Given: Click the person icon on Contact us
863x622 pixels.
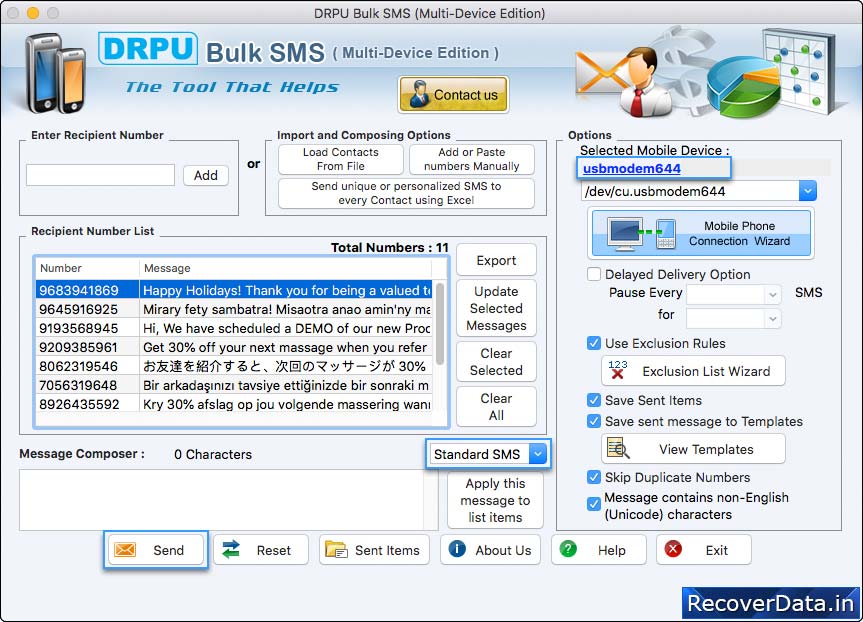Looking at the screenshot, I should 419,94.
